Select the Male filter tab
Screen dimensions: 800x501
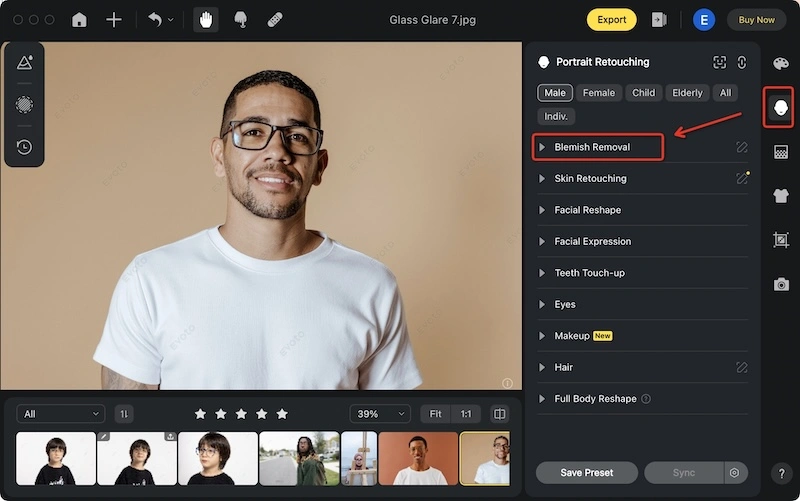pyautogui.click(x=555, y=93)
